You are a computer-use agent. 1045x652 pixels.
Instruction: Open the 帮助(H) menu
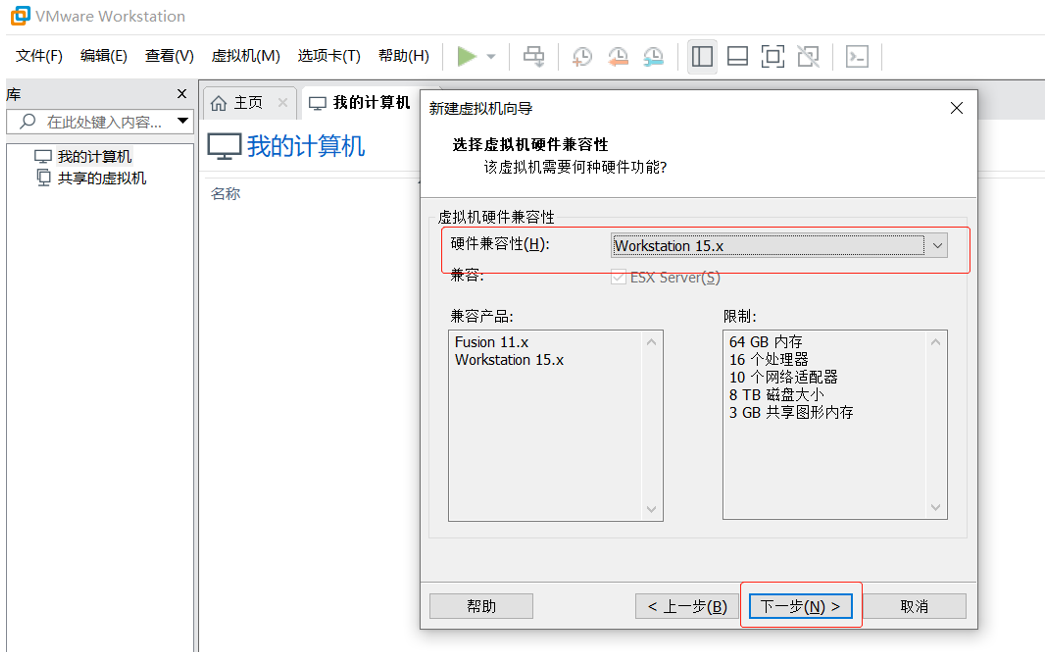click(x=403, y=56)
